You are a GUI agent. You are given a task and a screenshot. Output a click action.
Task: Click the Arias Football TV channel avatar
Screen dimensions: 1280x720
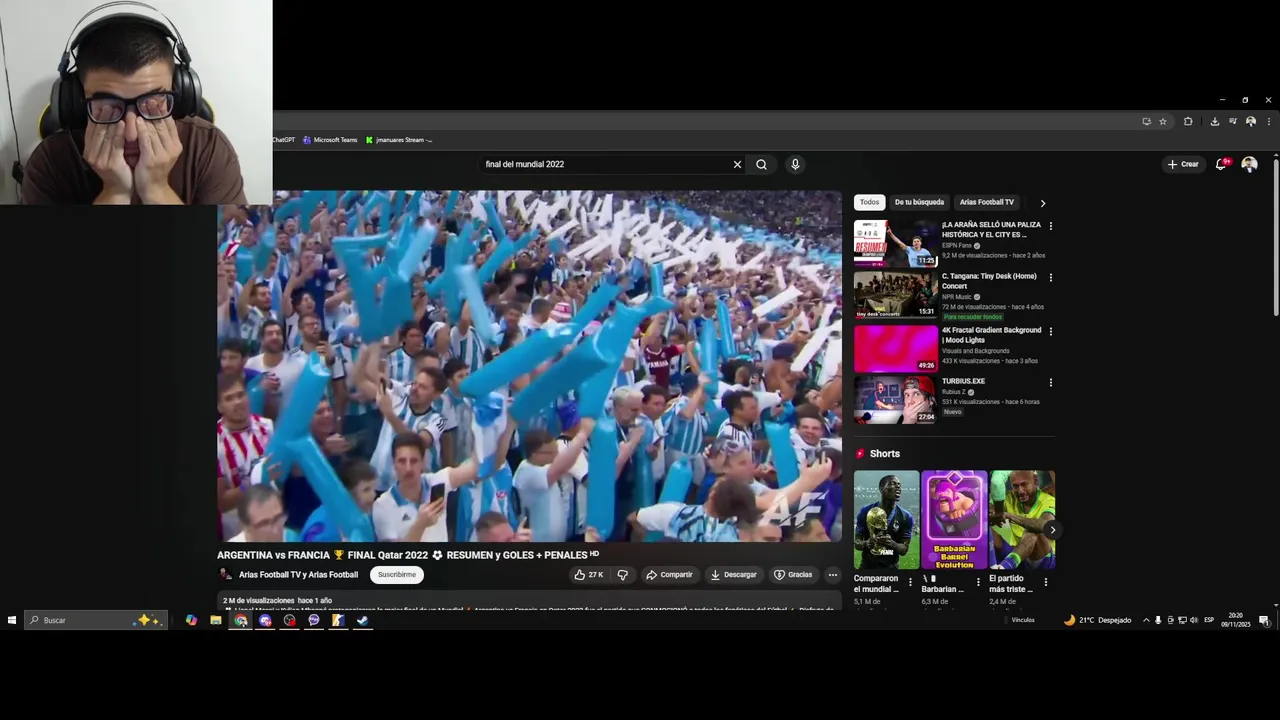(x=225, y=575)
